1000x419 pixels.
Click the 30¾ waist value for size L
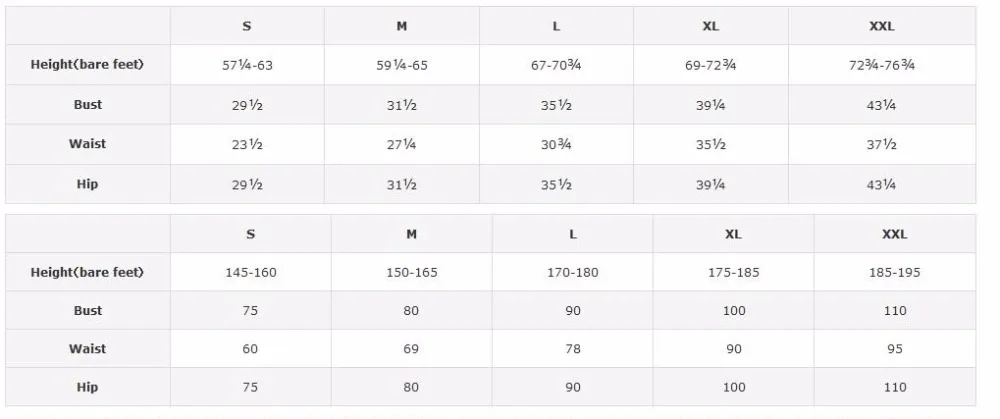(556, 145)
